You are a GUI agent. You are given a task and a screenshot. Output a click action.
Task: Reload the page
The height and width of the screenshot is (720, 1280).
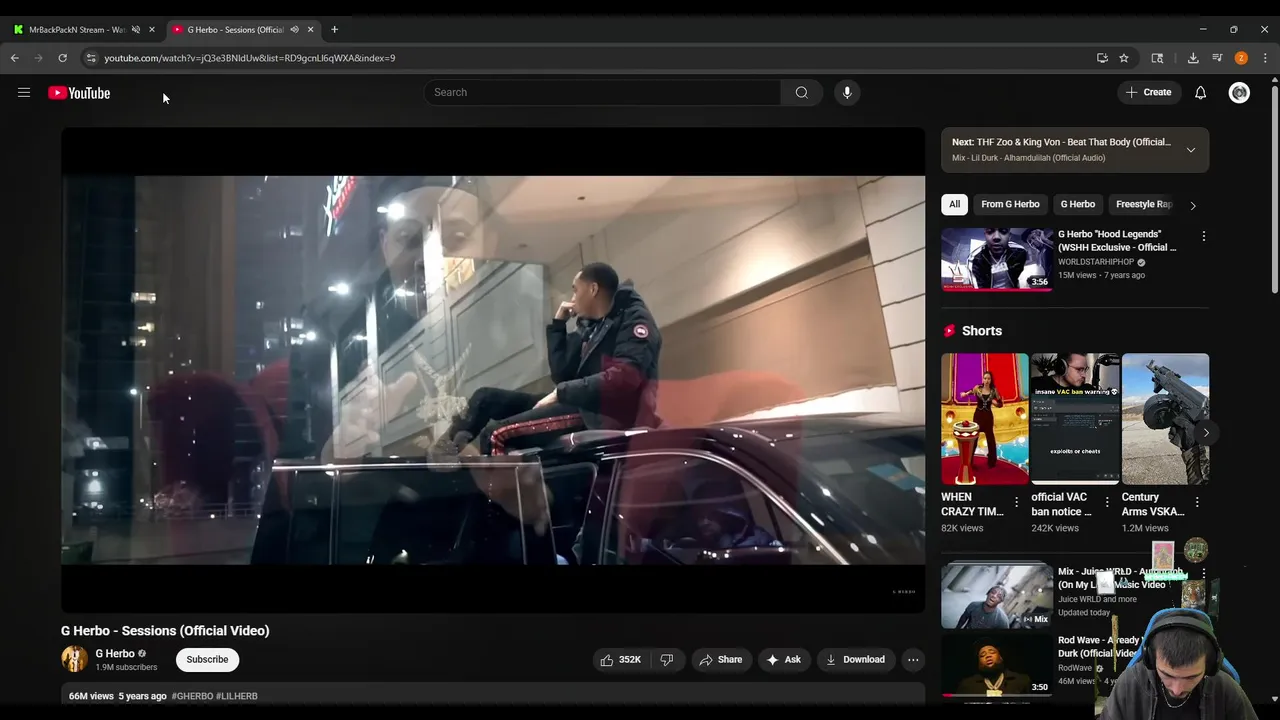[x=62, y=58]
